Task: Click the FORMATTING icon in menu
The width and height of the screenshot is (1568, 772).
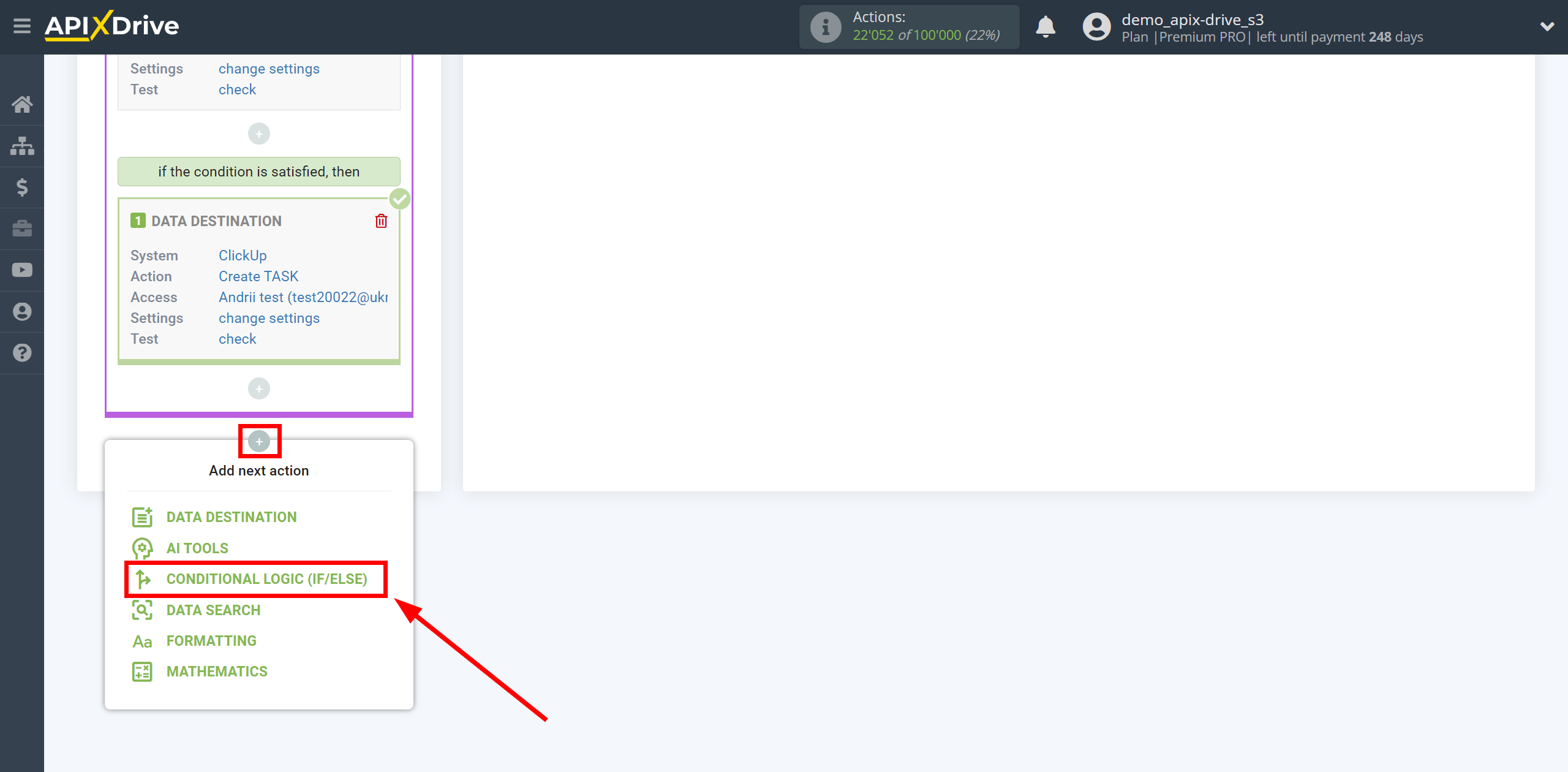Action: [x=142, y=640]
